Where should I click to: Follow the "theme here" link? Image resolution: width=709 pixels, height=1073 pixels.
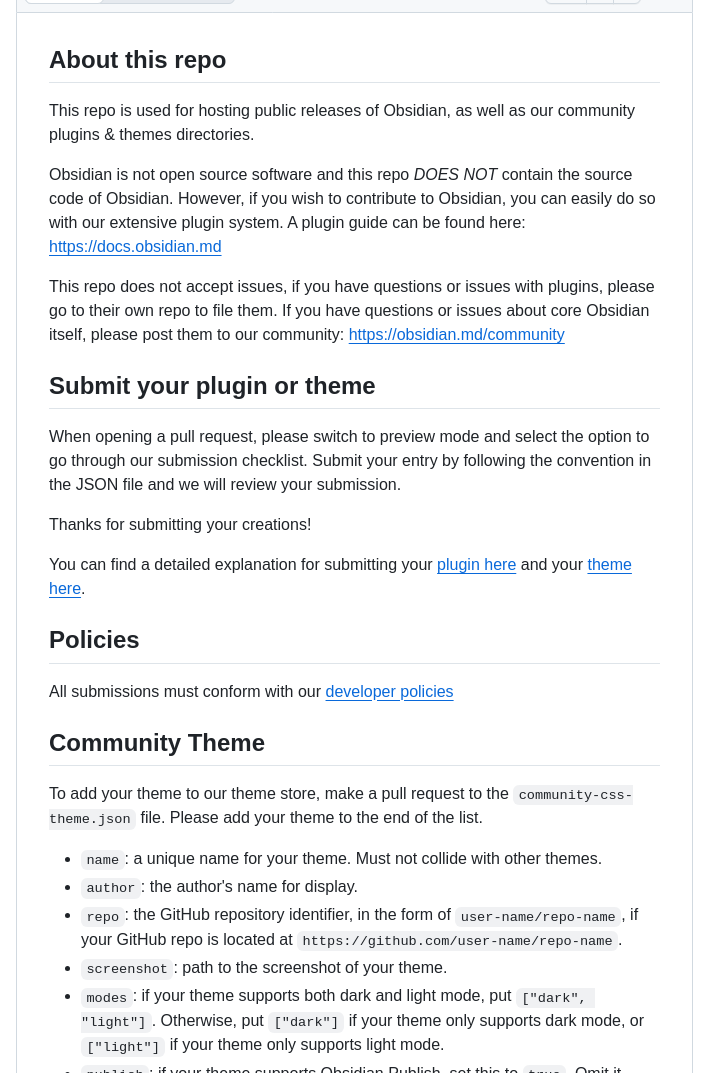[609, 565]
